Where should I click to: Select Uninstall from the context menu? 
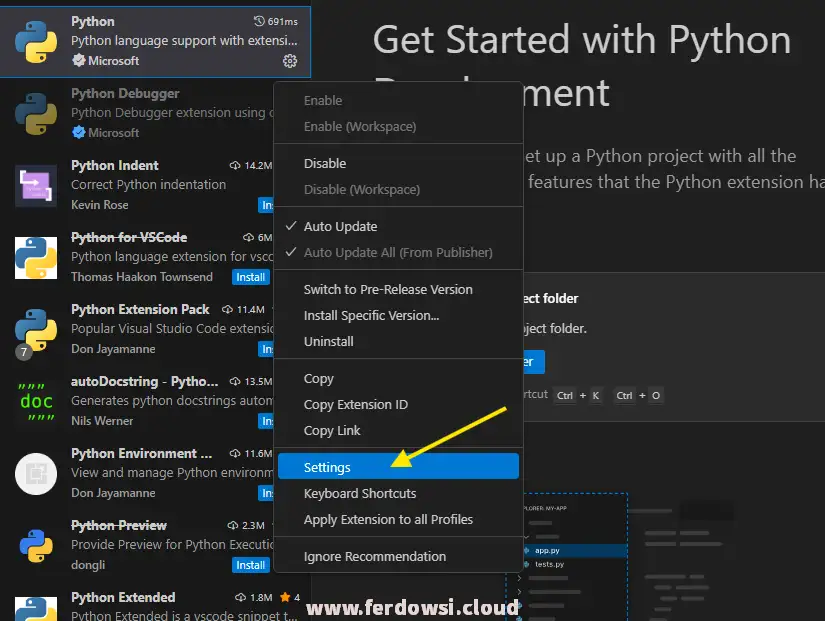coord(398,342)
